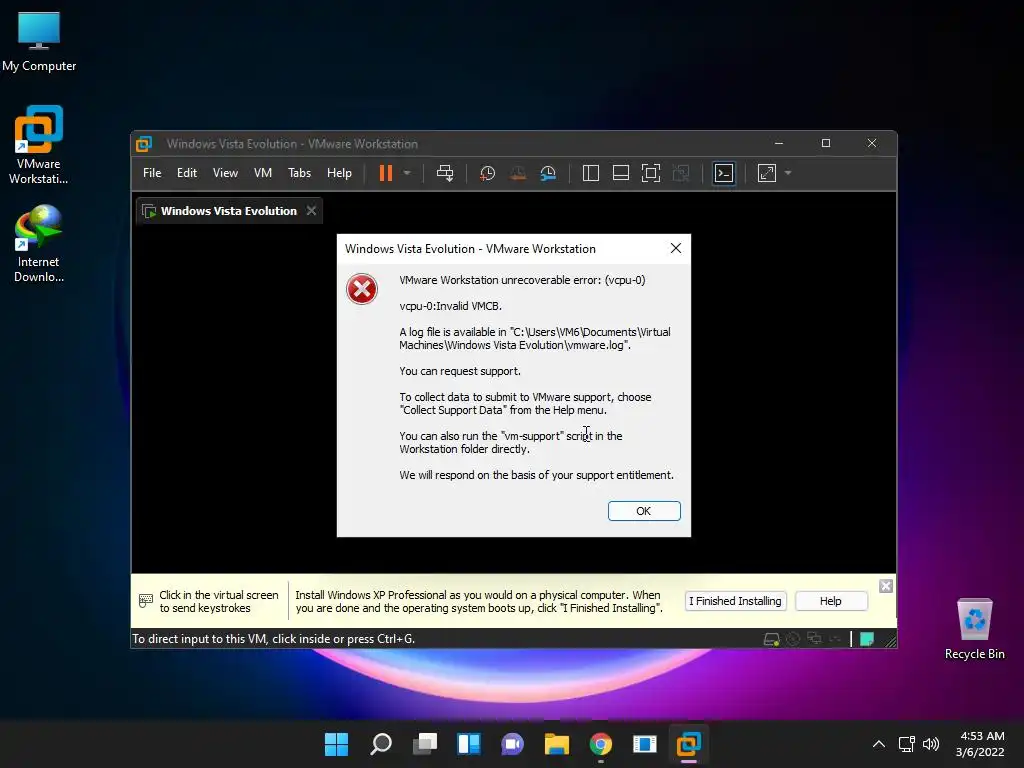Click the VMware Workstation taskbar icon
Image resolution: width=1024 pixels, height=768 pixels.
click(x=688, y=744)
